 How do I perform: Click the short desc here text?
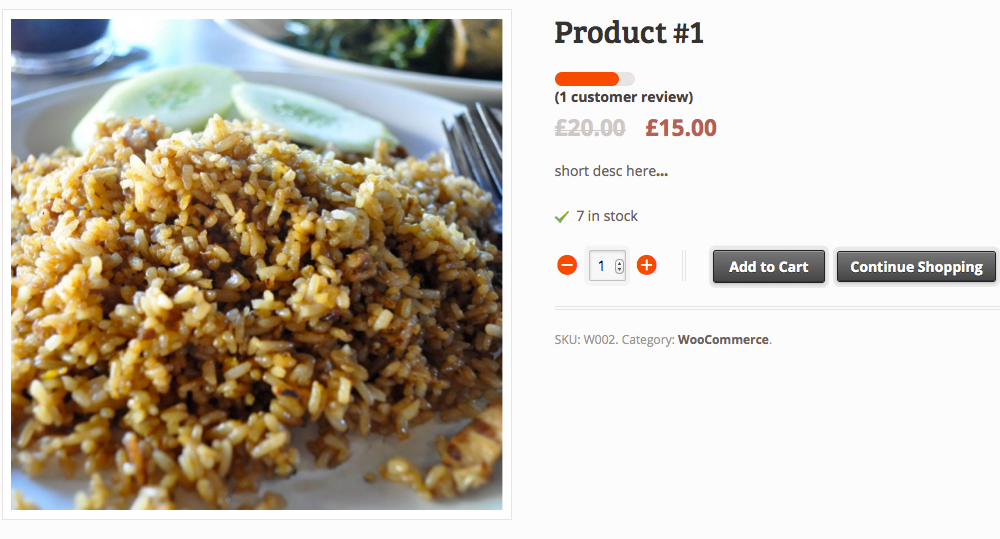611,171
